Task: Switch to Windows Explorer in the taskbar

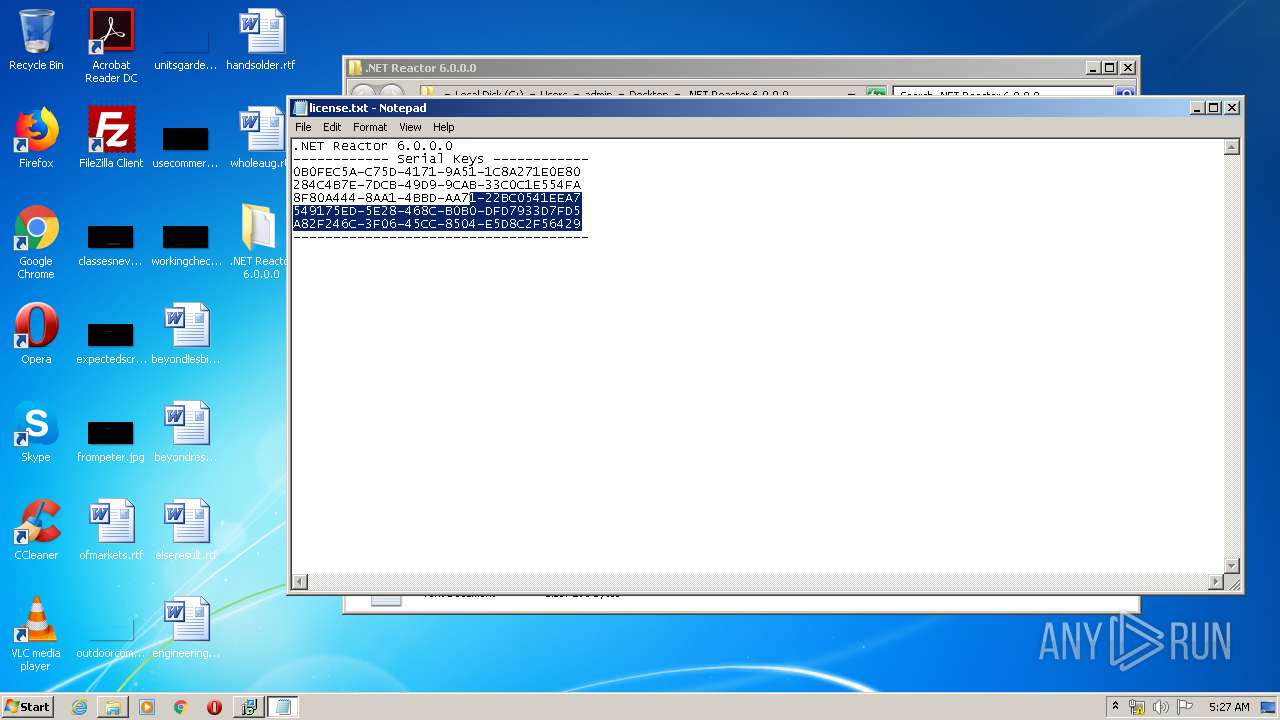Action: pyautogui.click(x=113, y=707)
